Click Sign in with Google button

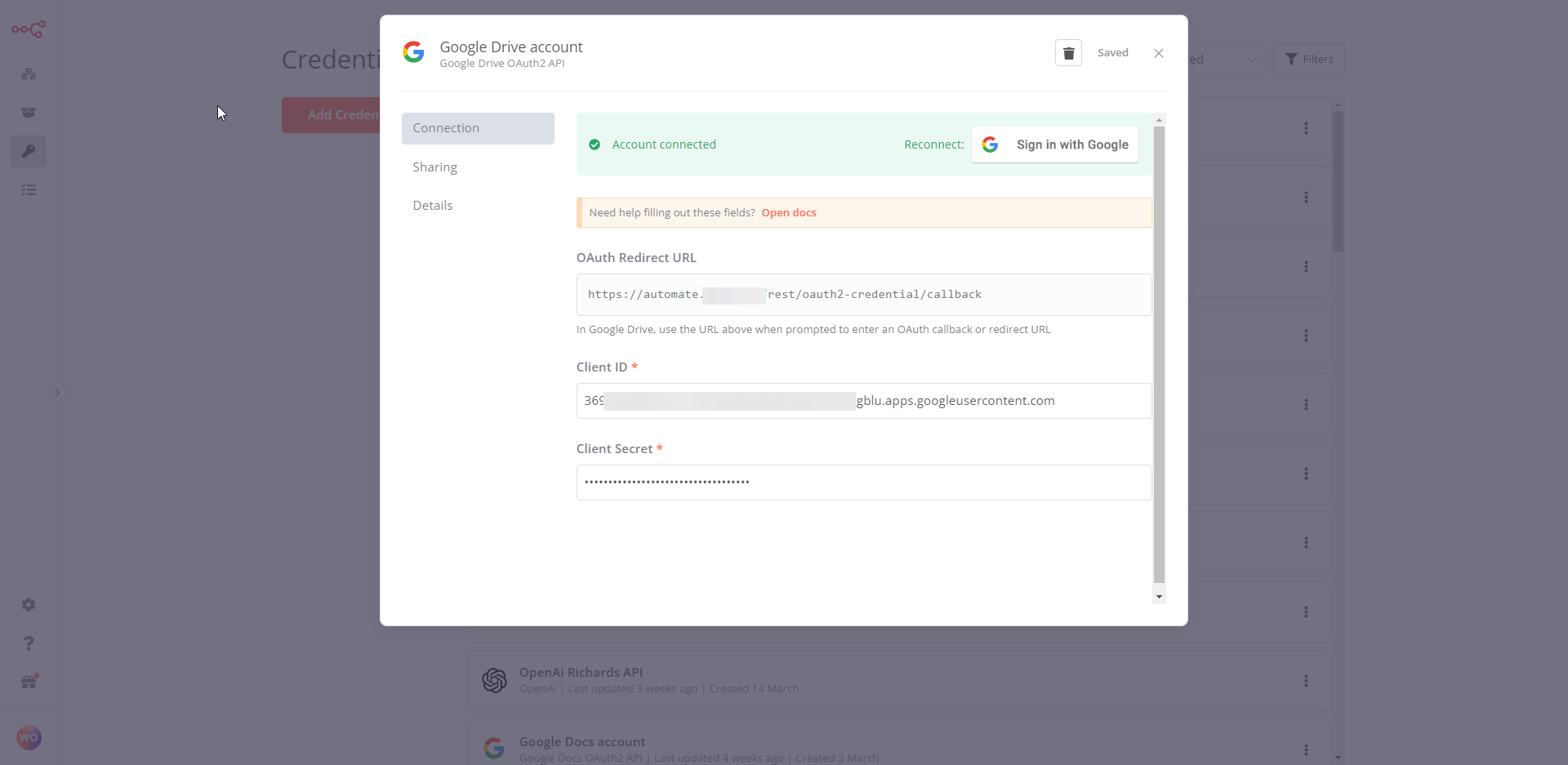(x=1054, y=145)
